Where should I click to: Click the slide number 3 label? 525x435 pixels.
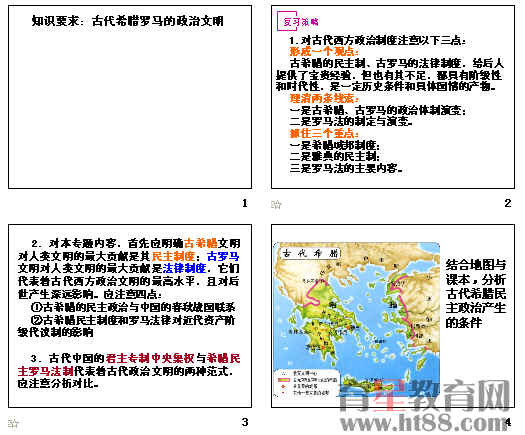(x=245, y=422)
